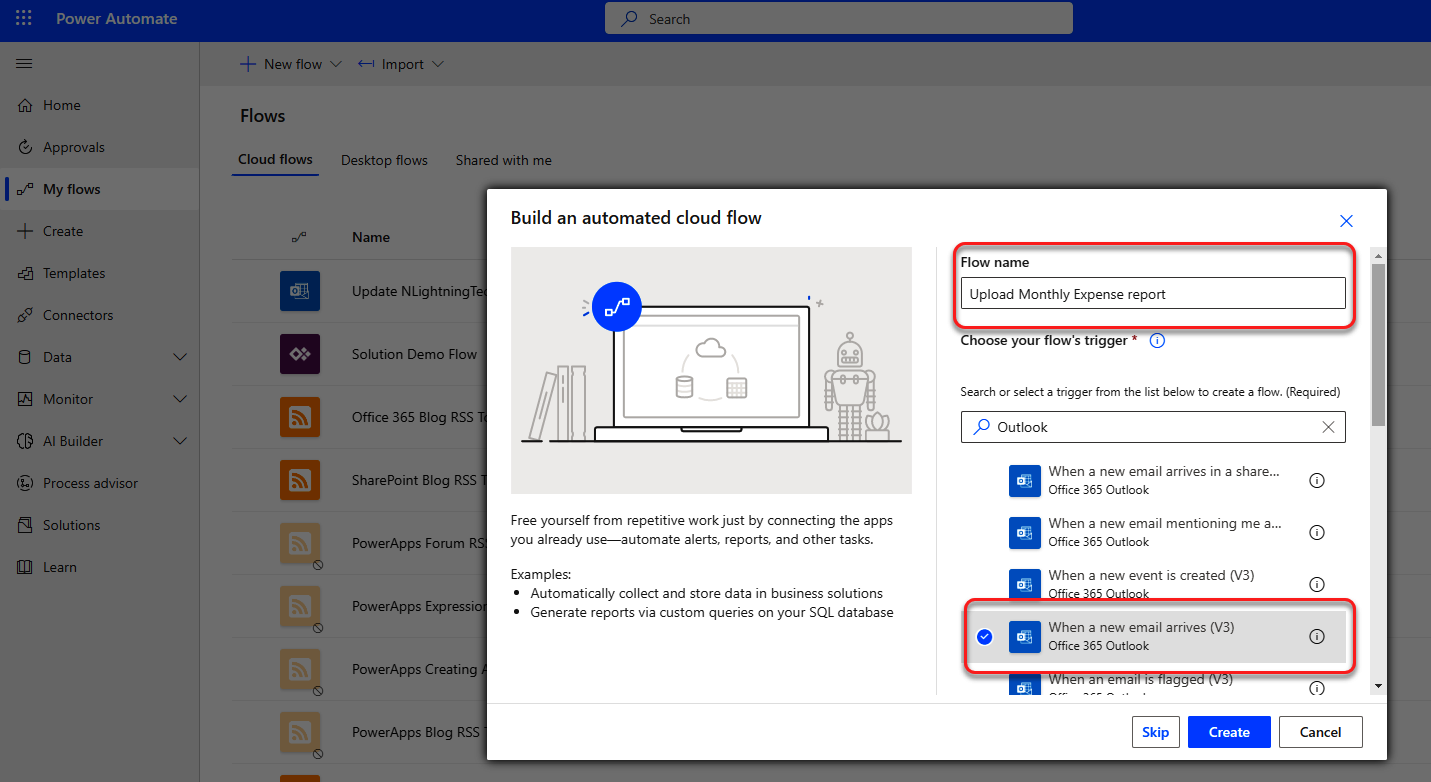Click the Process advisor icon in sidebar

pyautogui.click(x=25, y=483)
